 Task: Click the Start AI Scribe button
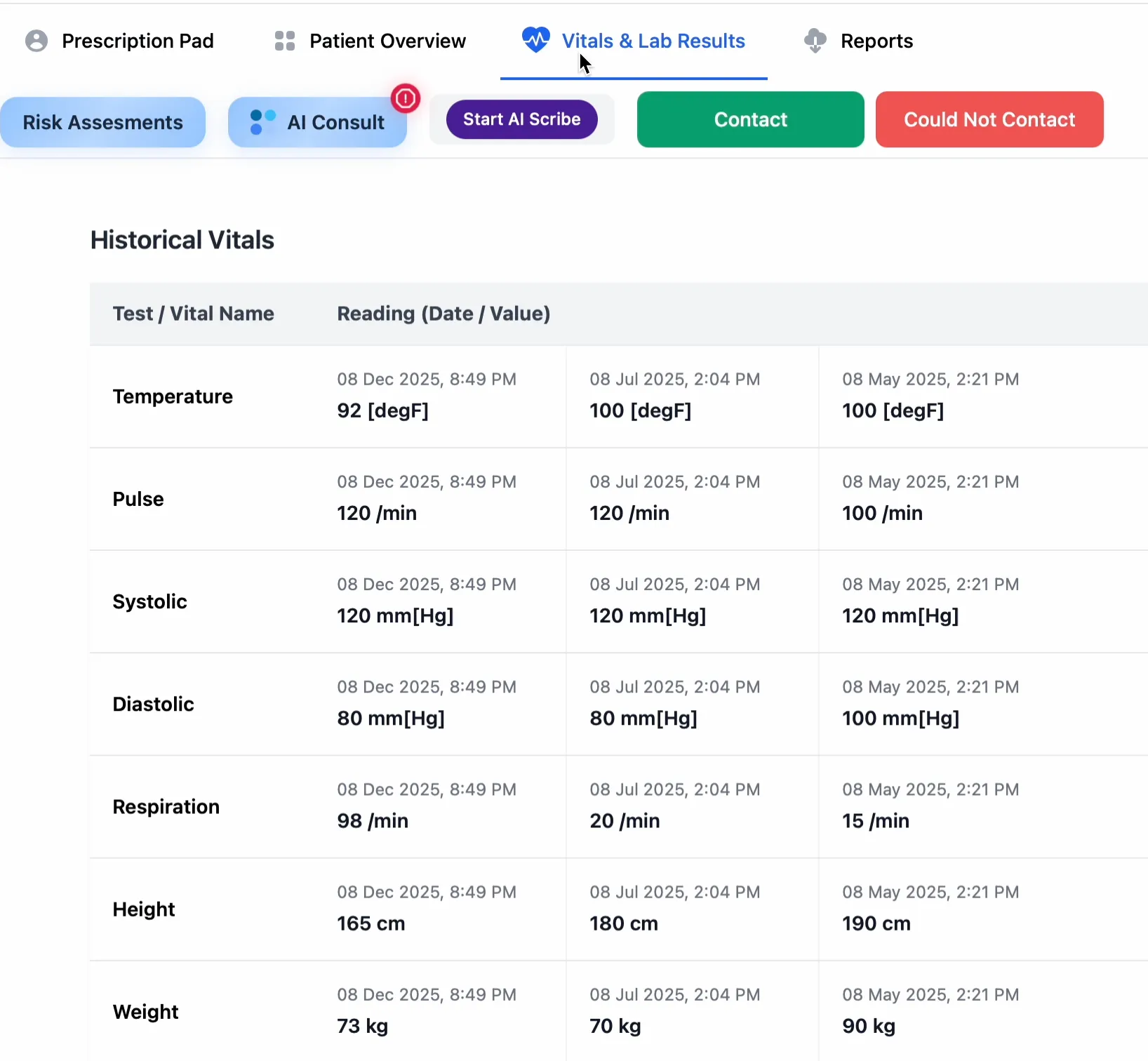(521, 119)
